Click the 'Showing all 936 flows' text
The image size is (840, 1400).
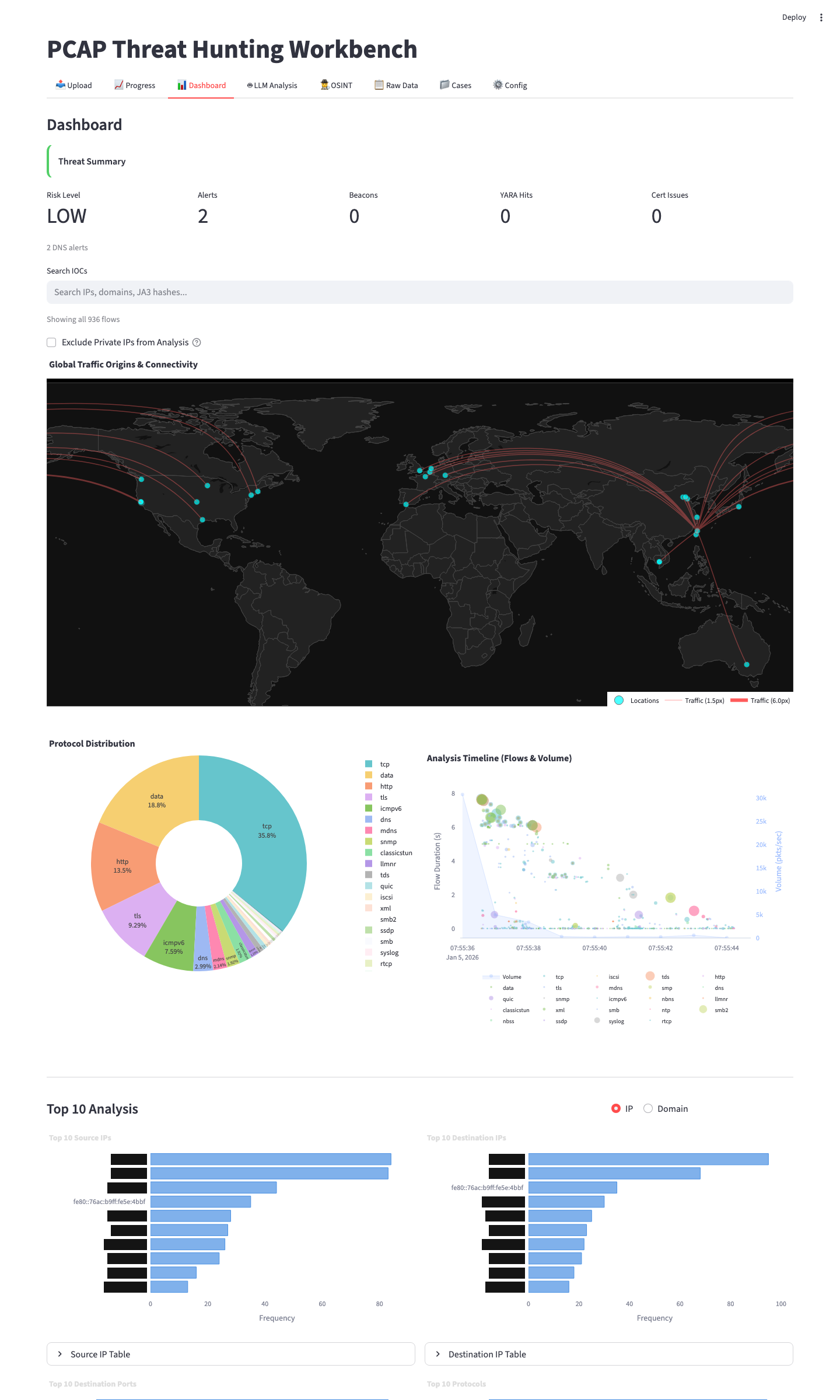pos(83,319)
